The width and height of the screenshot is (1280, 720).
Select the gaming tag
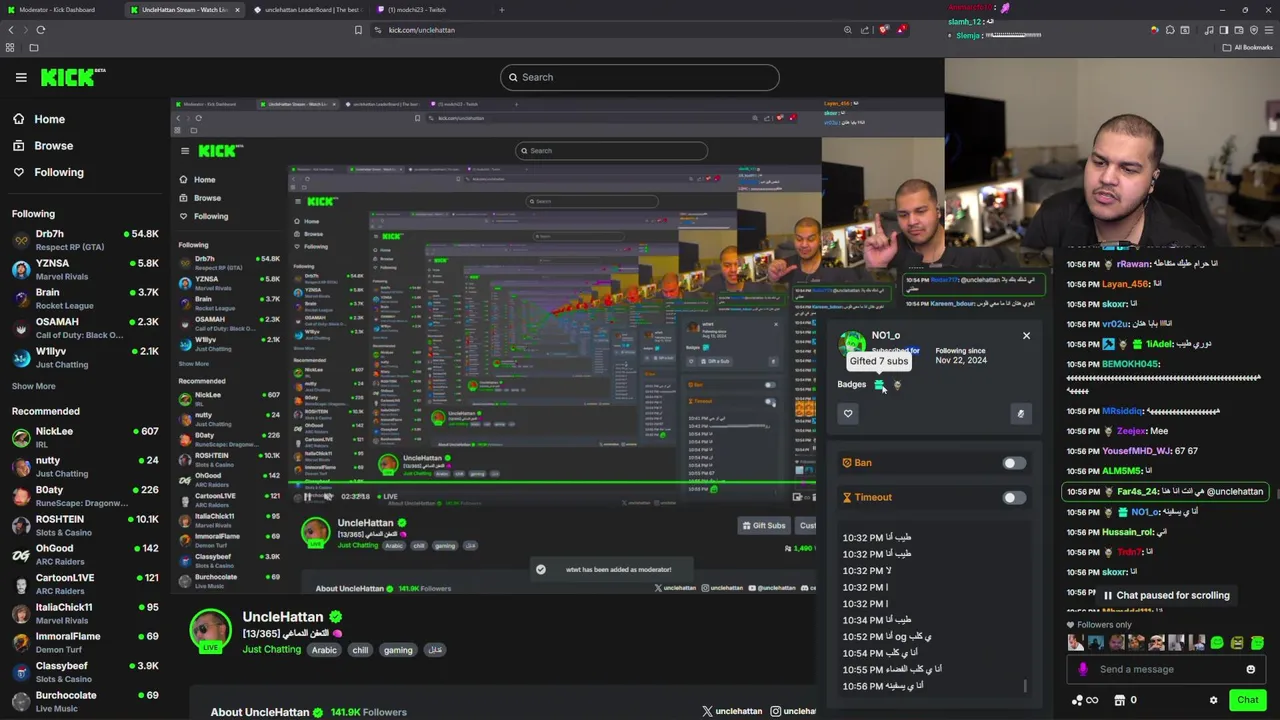tap(398, 650)
